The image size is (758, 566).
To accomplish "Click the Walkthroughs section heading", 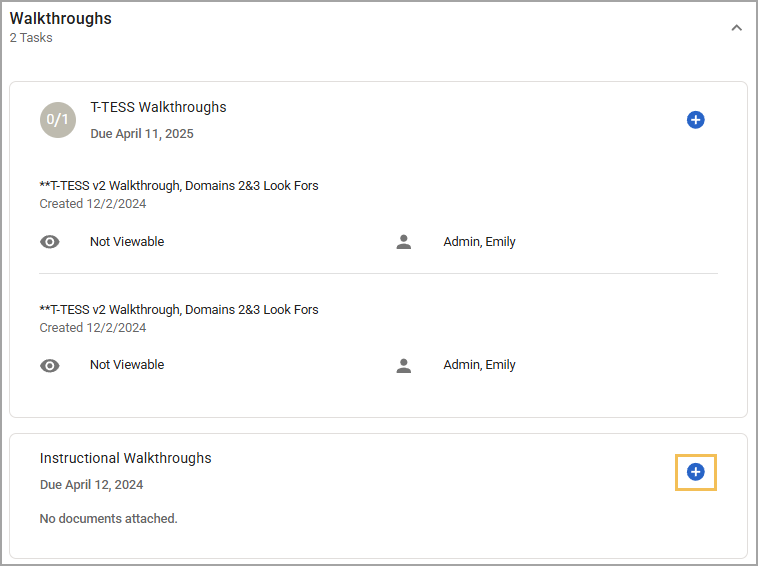I will pos(60,18).
